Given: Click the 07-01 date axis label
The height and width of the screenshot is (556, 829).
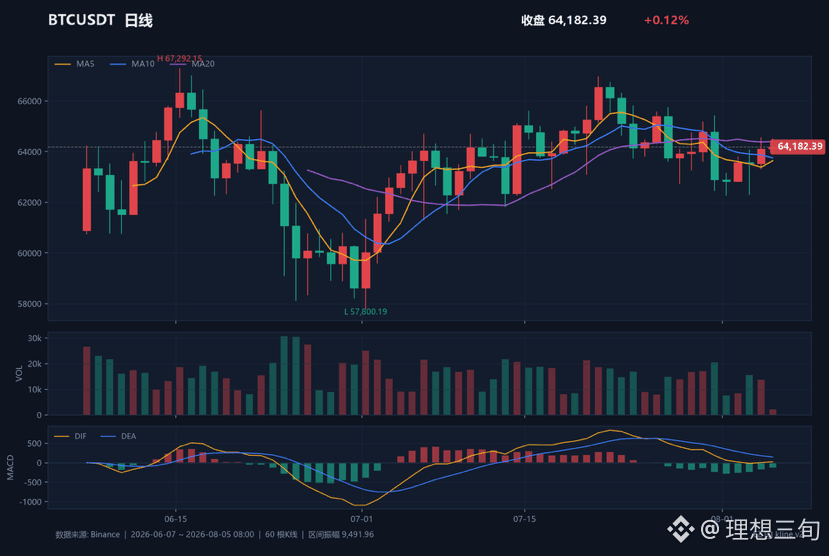Looking at the screenshot, I should 362,519.
